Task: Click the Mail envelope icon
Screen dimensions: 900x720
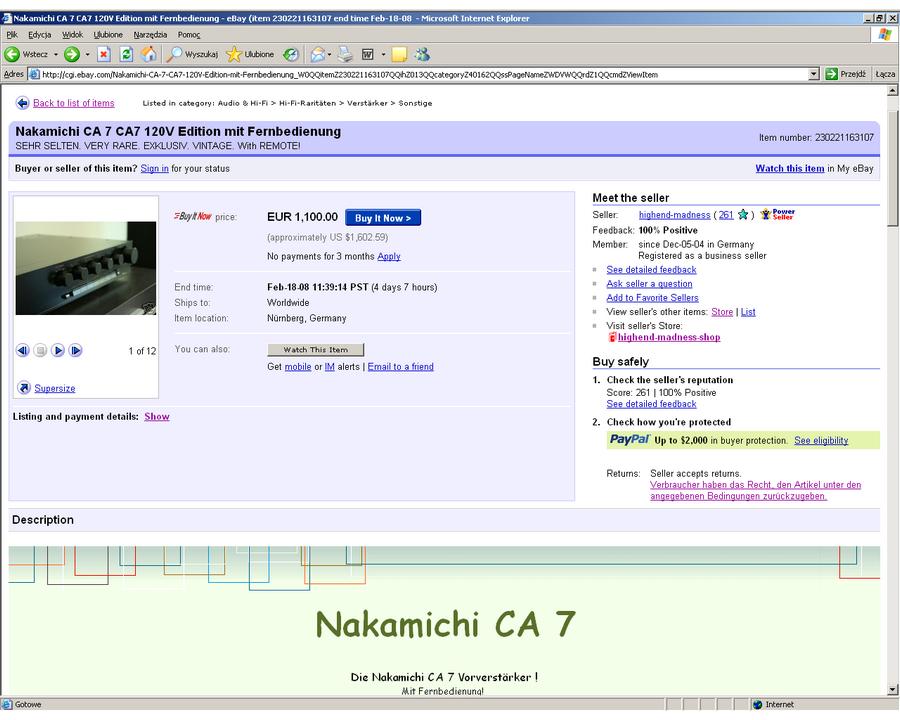Action: point(317,55)
